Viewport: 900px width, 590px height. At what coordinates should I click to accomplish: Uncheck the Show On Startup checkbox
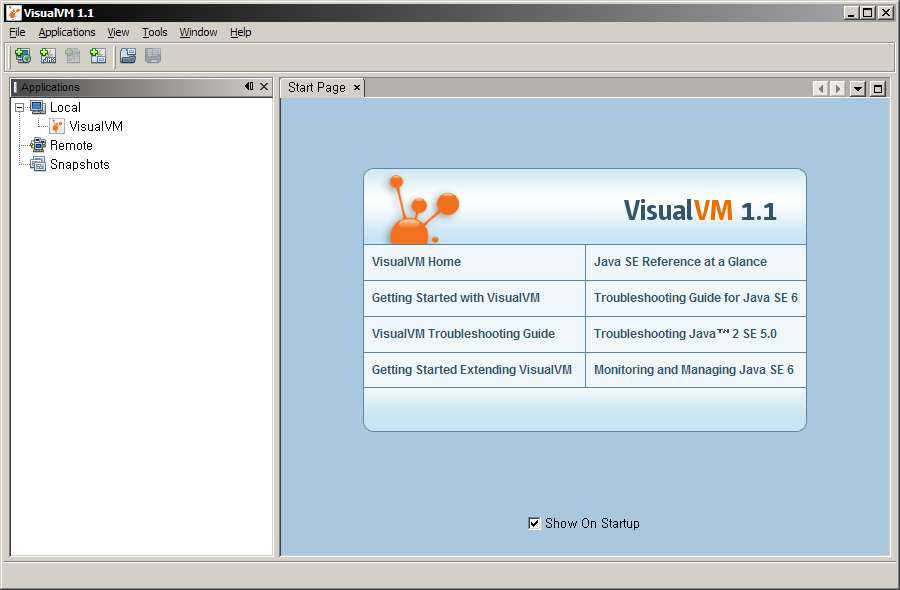(534, 523)
